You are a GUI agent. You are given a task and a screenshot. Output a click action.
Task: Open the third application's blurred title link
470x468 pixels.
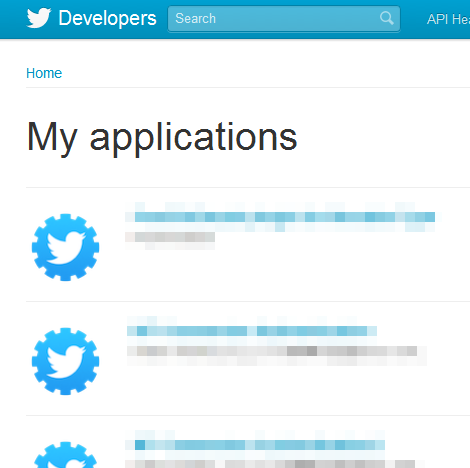pyautogui.click(x=255, y=445)
